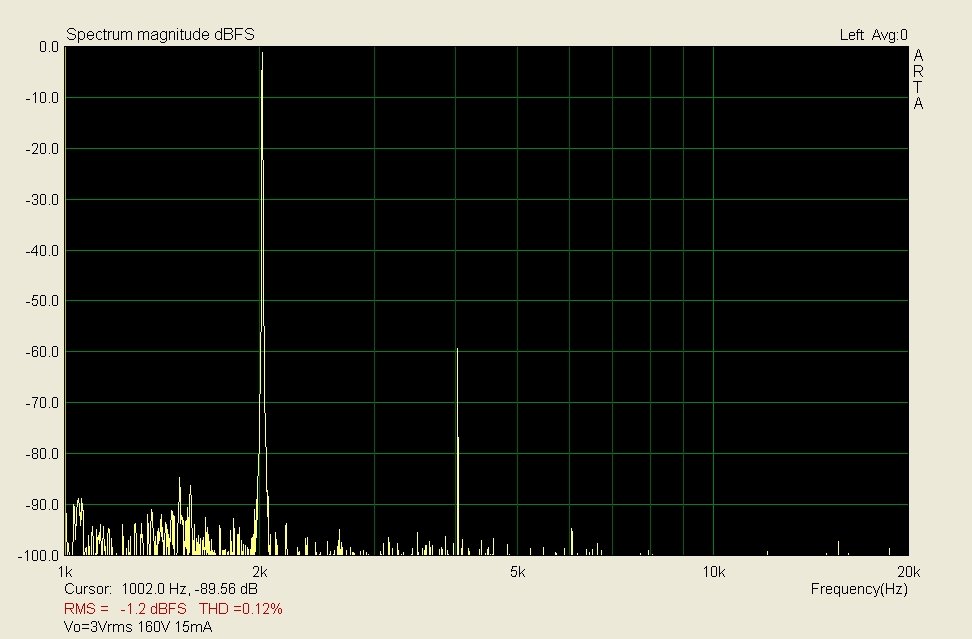This screenshot has width=972, height=639.
Task: Click the 1k frequency axis label
Action: point(64,572)
